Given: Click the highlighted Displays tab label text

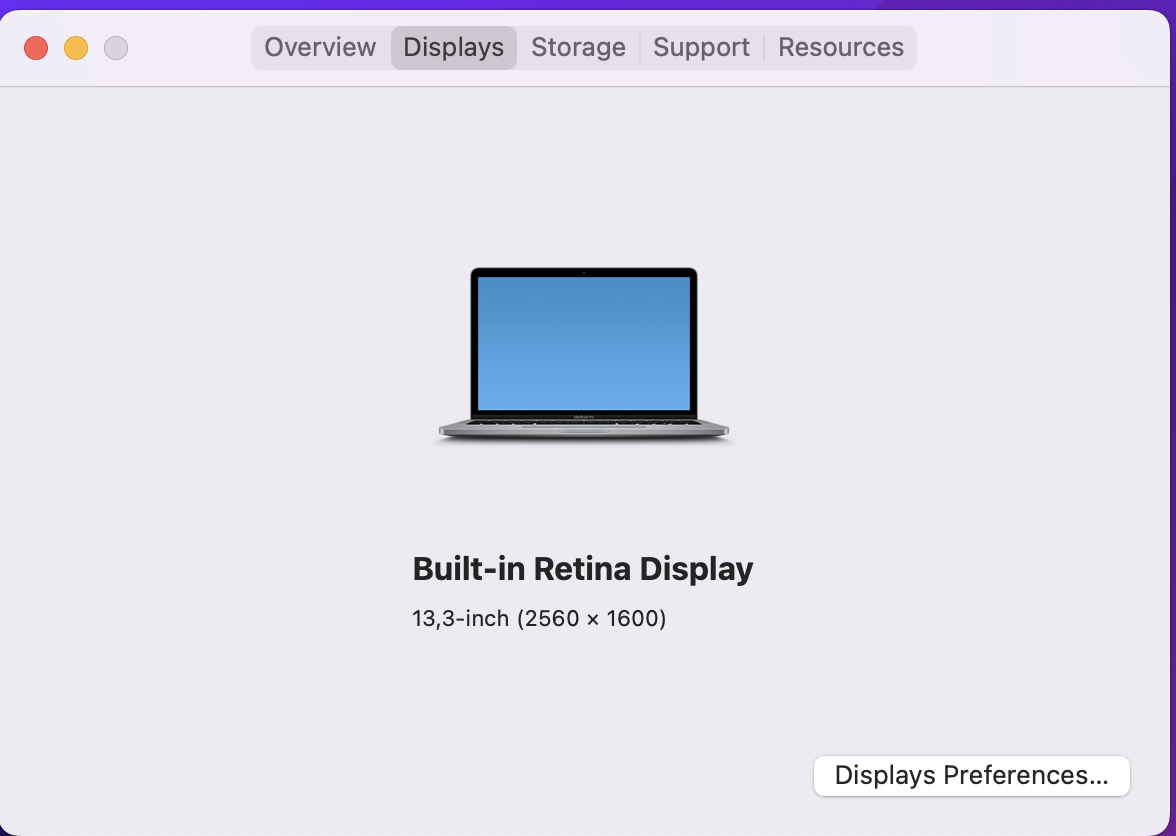Looking at the screenshot, I should [453, 47].
